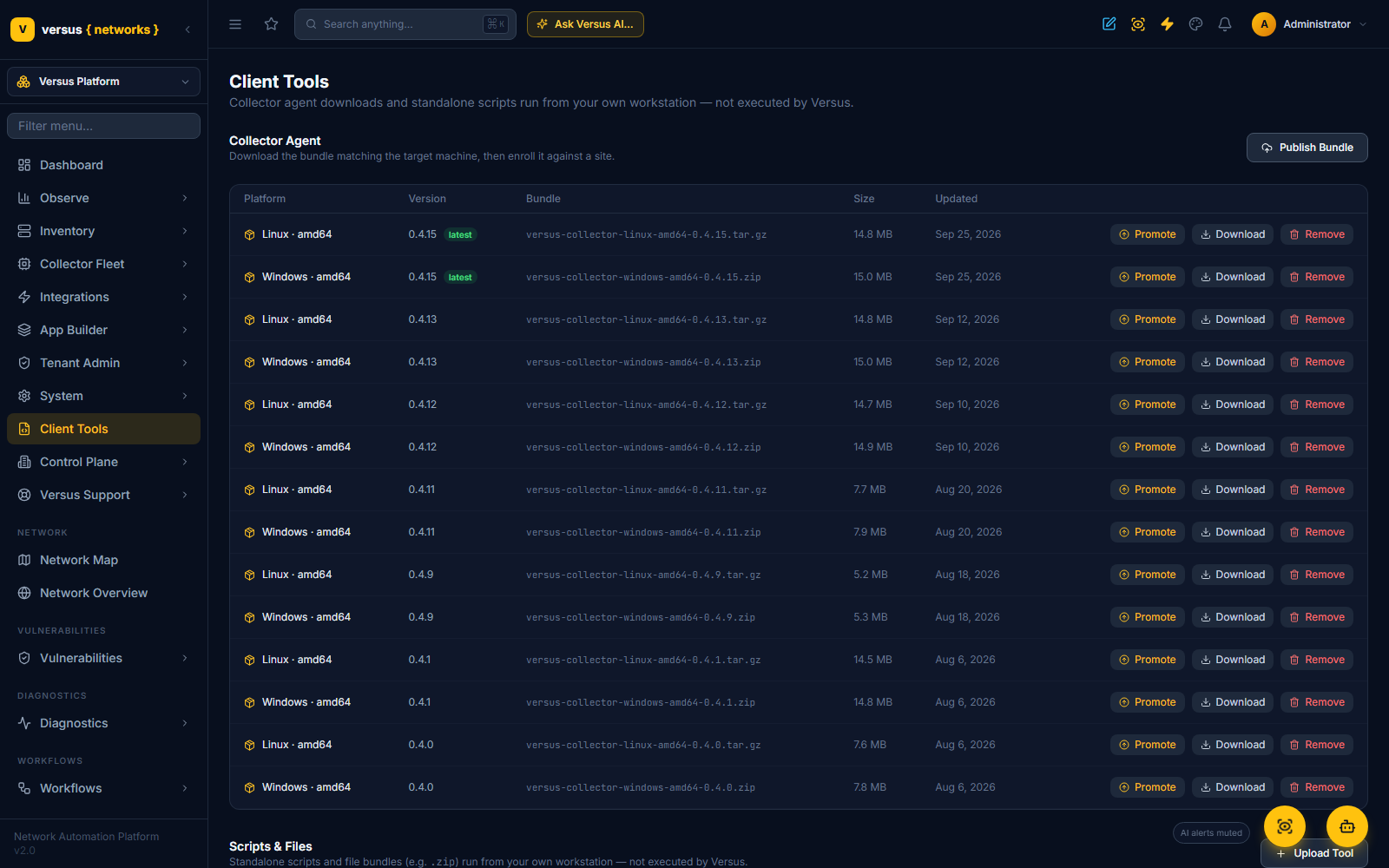Collapse the sidebar using the chevron
Viewport: 1389px width, 868px height.
[x=188, y=30]
